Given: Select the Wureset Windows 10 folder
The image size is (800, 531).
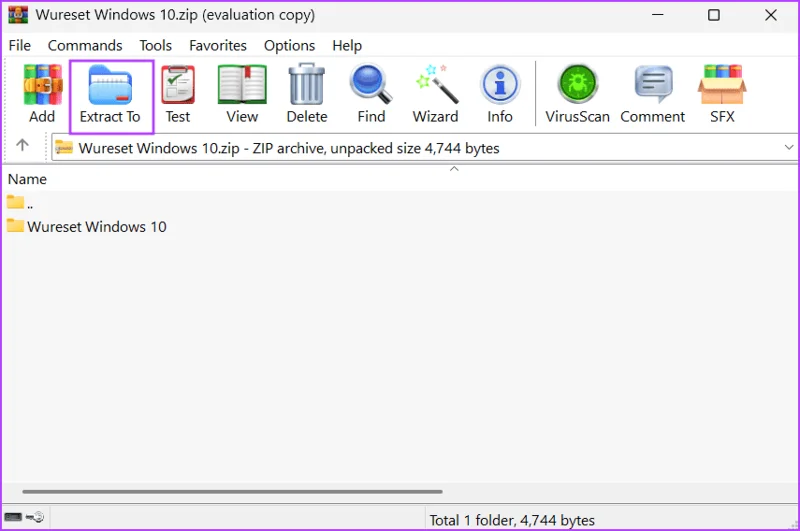Looking at the screenshot, I should click(87, 226).
